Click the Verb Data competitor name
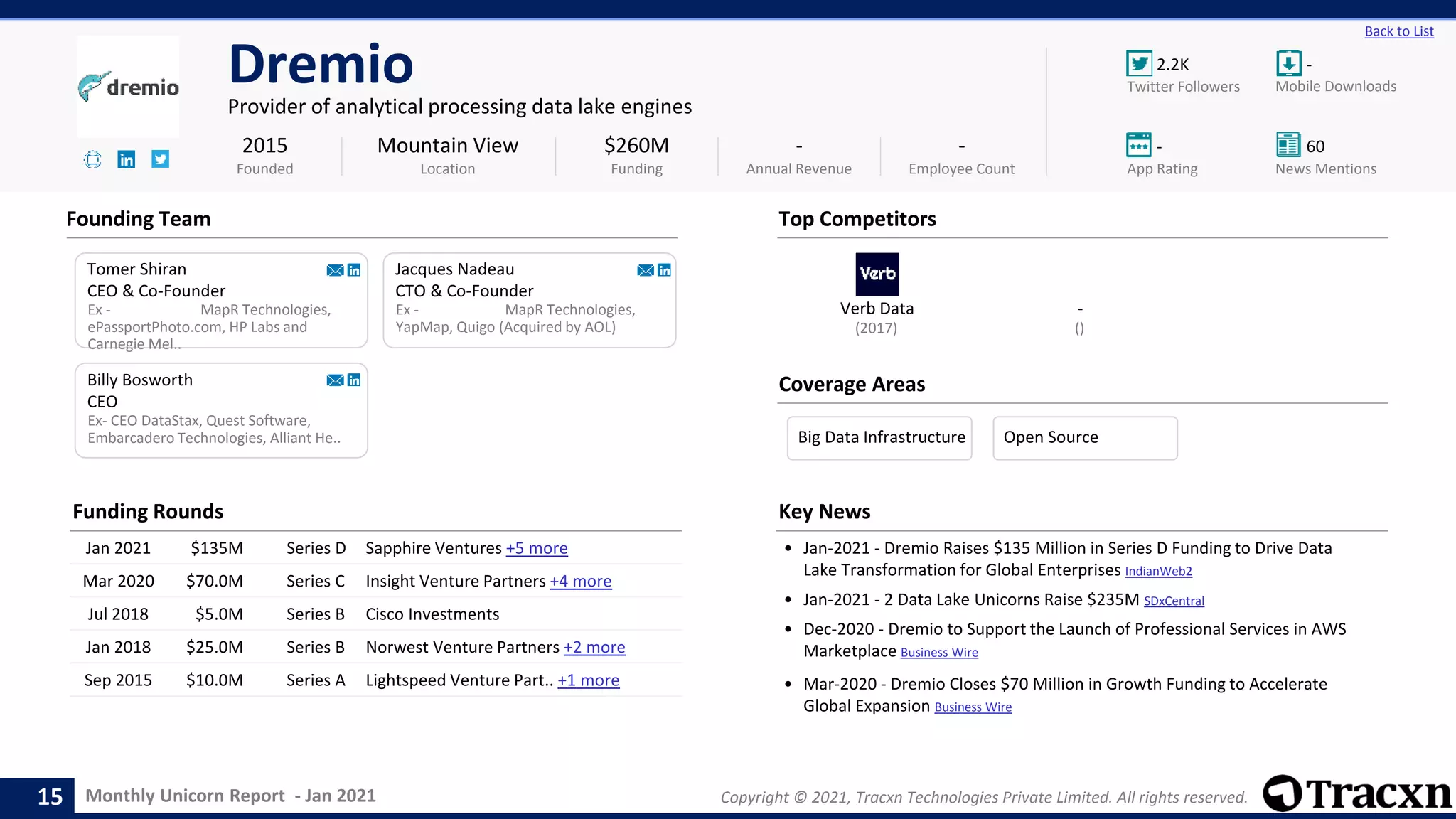This screenshot has height=819, width=1456. [877, 309]
